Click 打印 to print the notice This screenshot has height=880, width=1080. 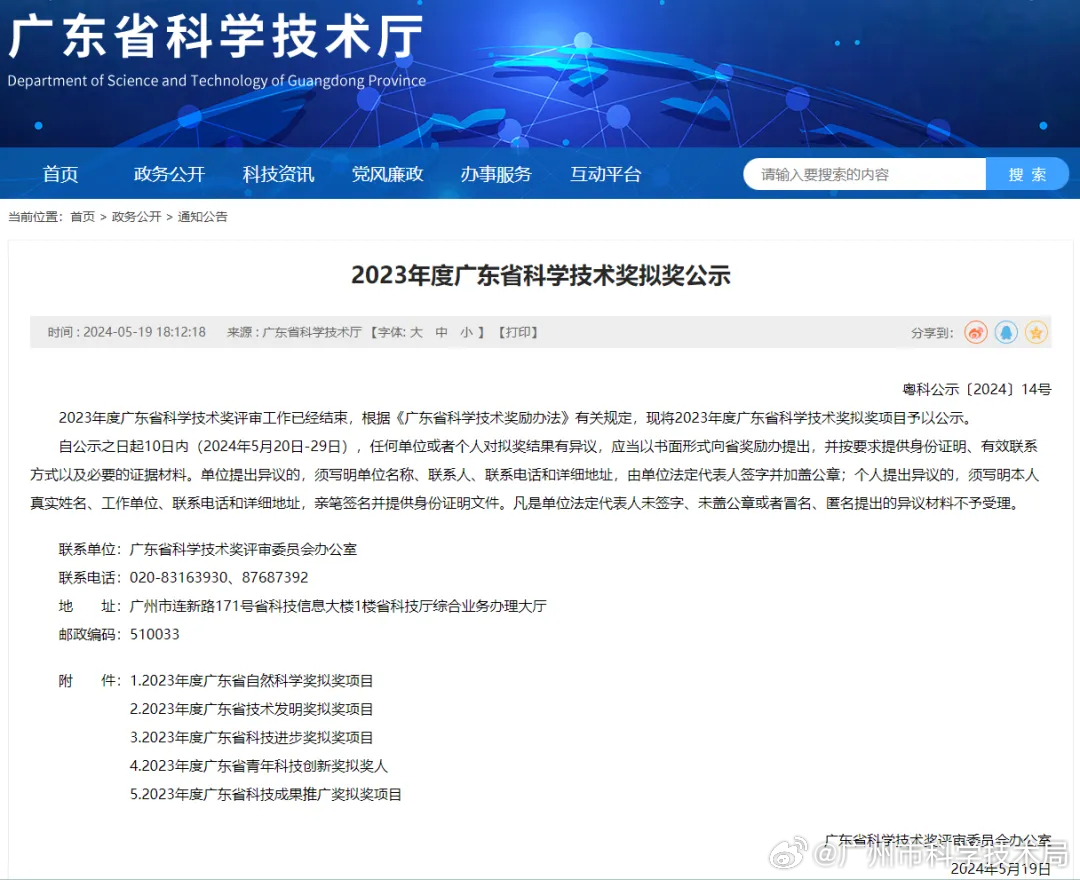click(x=518, y=332)
